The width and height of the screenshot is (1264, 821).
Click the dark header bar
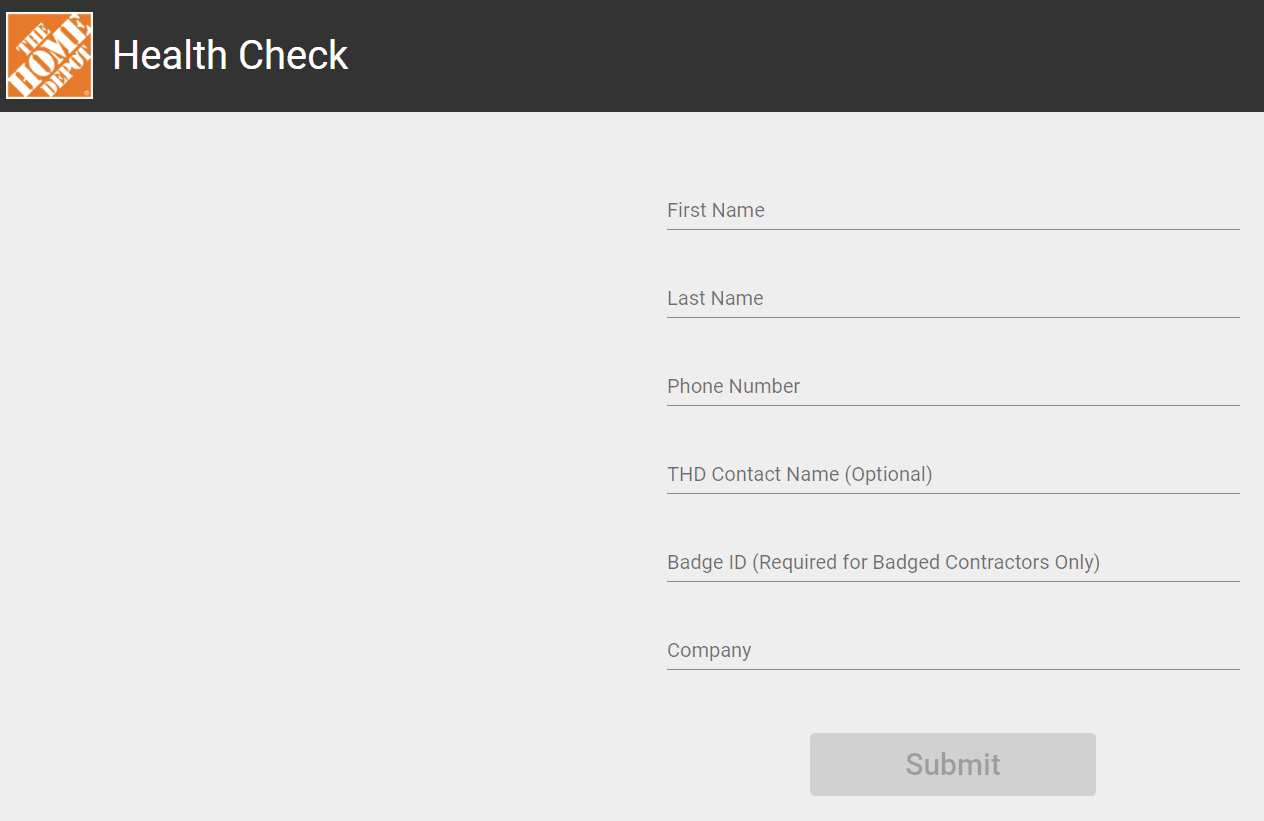700,55
